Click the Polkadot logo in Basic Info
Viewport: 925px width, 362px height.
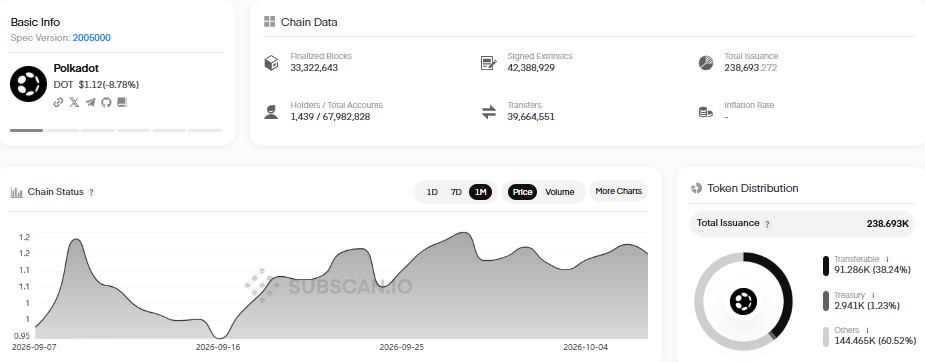[x=28, y=84]
